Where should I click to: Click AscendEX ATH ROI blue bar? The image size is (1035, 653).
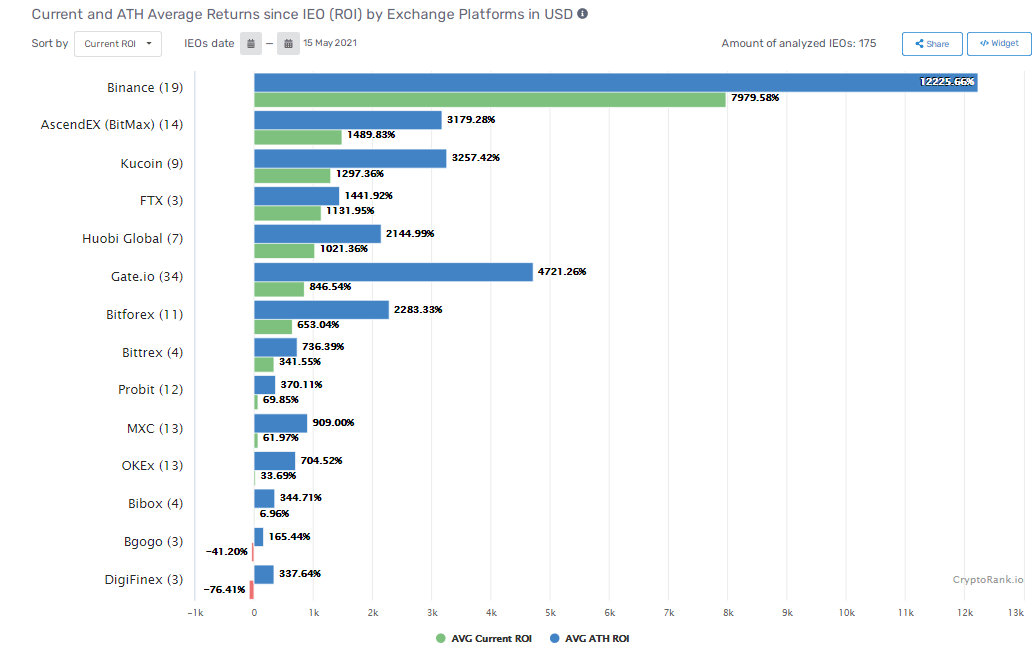348,120
